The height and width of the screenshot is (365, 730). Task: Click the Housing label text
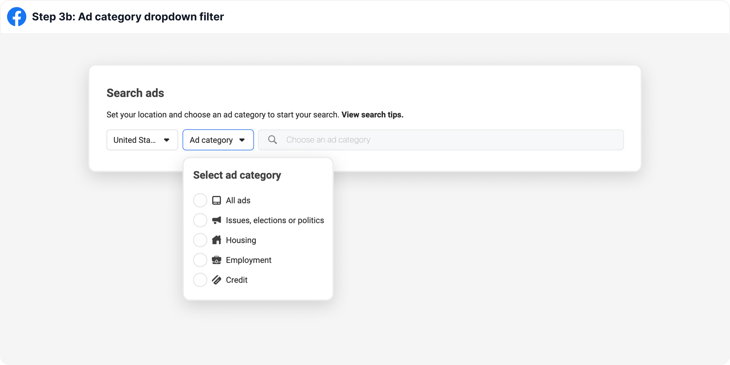click(x=241, y=240)
